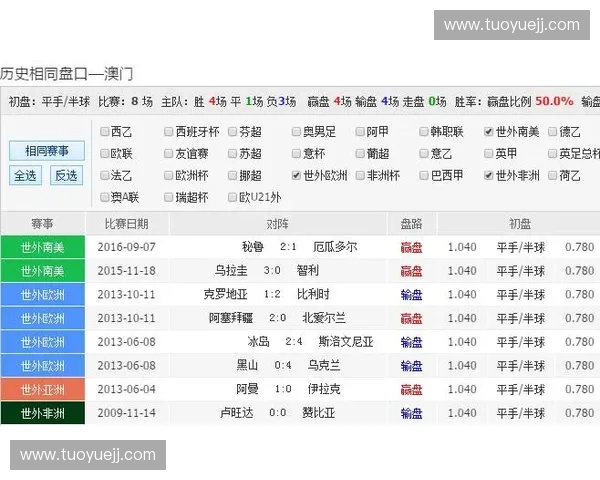Uncheck the 世外非洲 checkbox
Image resolution: width=600 pixels, height=480 pixels.
(x=488, y=176)
